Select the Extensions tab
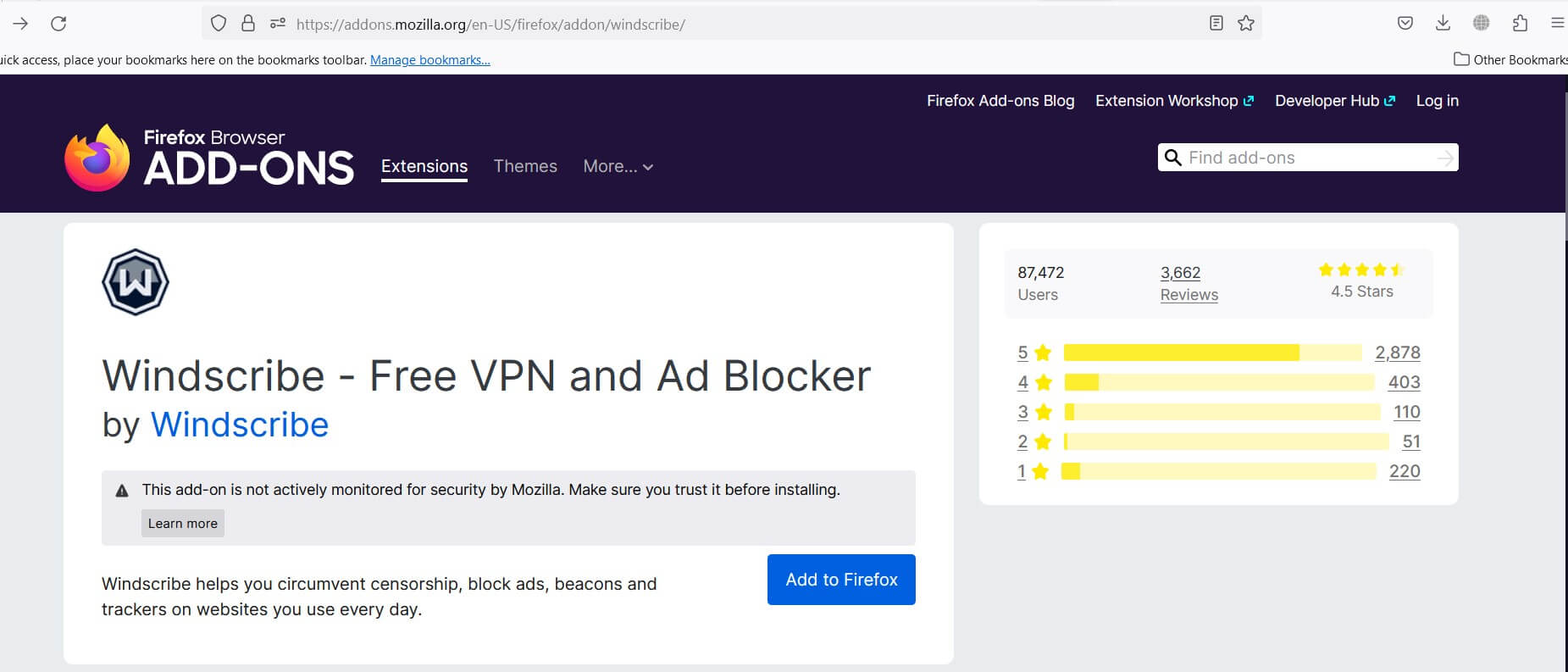This screenshot has width=1568, height=672. (424, 167)
